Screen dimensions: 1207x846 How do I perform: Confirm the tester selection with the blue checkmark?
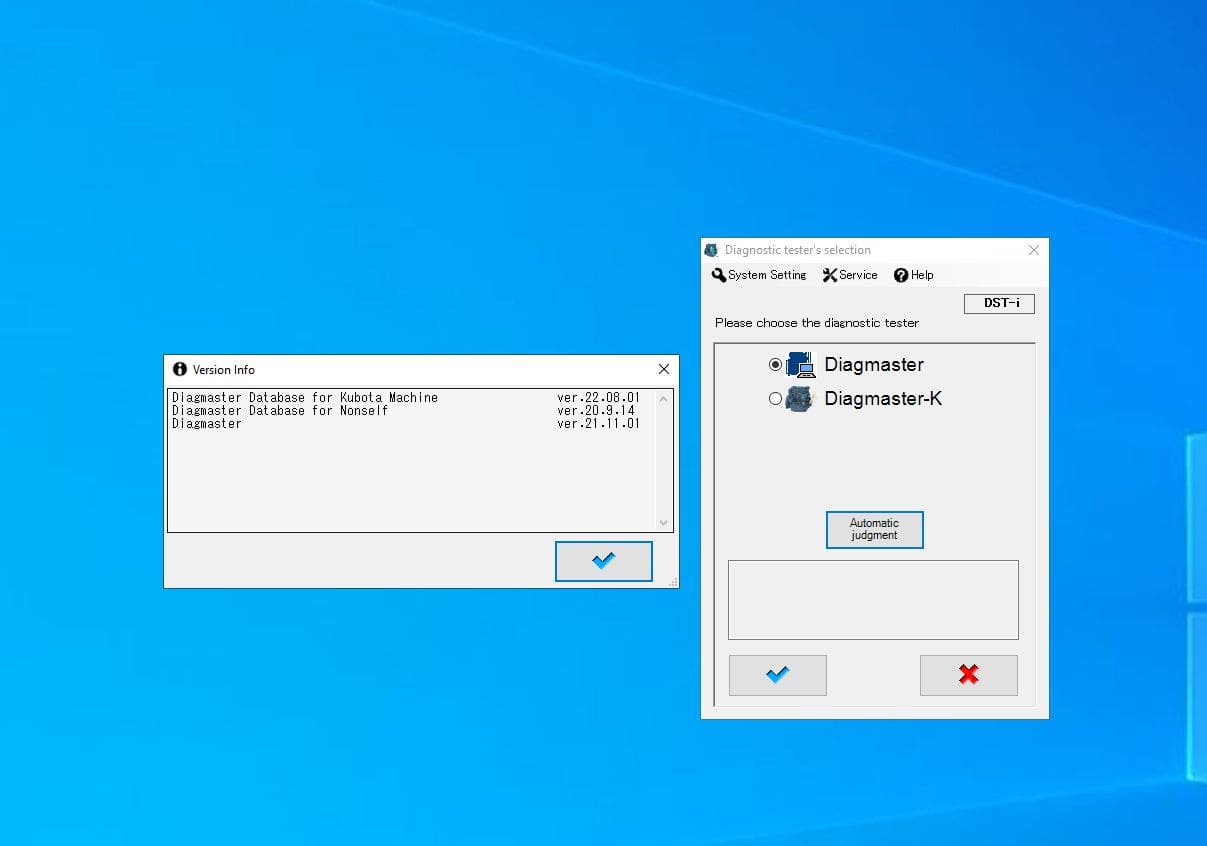(x=778, y=675)
